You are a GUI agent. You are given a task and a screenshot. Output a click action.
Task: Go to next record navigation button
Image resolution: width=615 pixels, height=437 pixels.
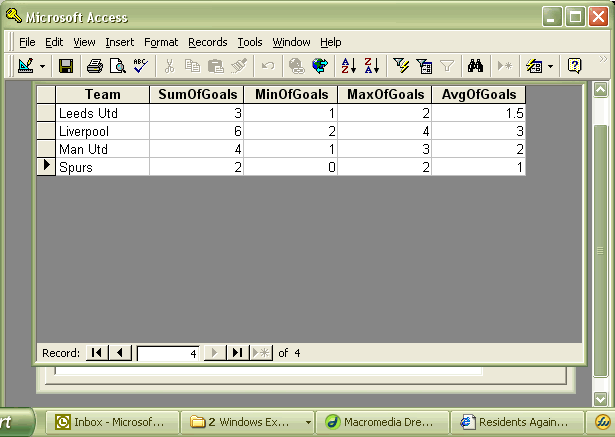pos(215,353)
